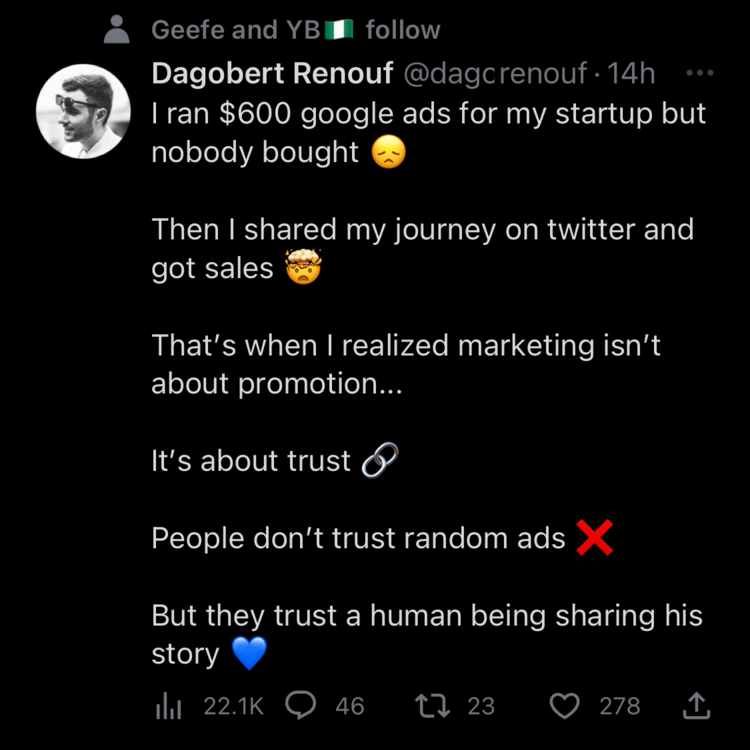Image resolution: width=750 pixels, height=750 pixels.
Task: Click the chain link emoji after "trust"
Action: tap(380, 461)
